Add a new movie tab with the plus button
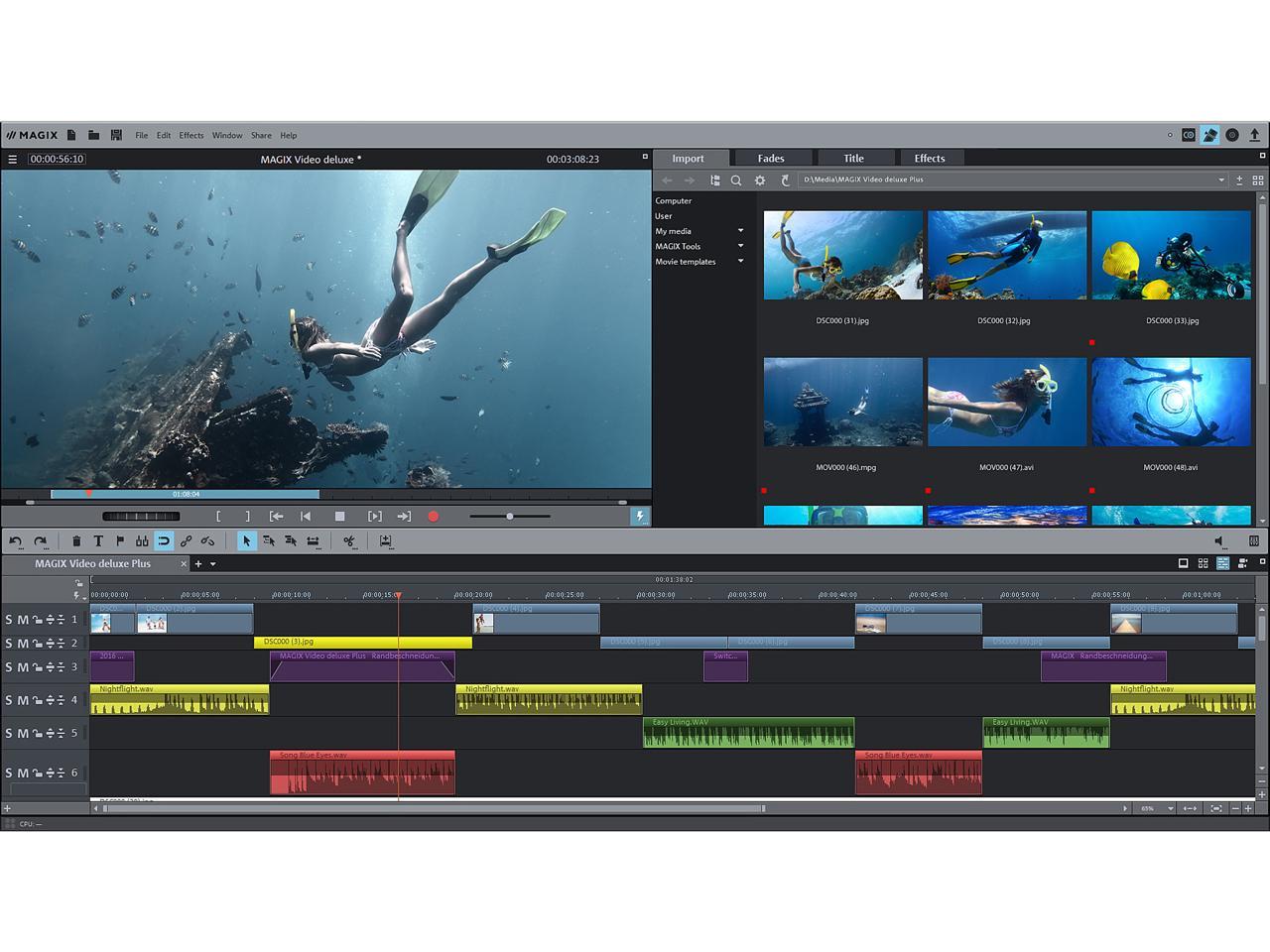 (x=198, y=564)
